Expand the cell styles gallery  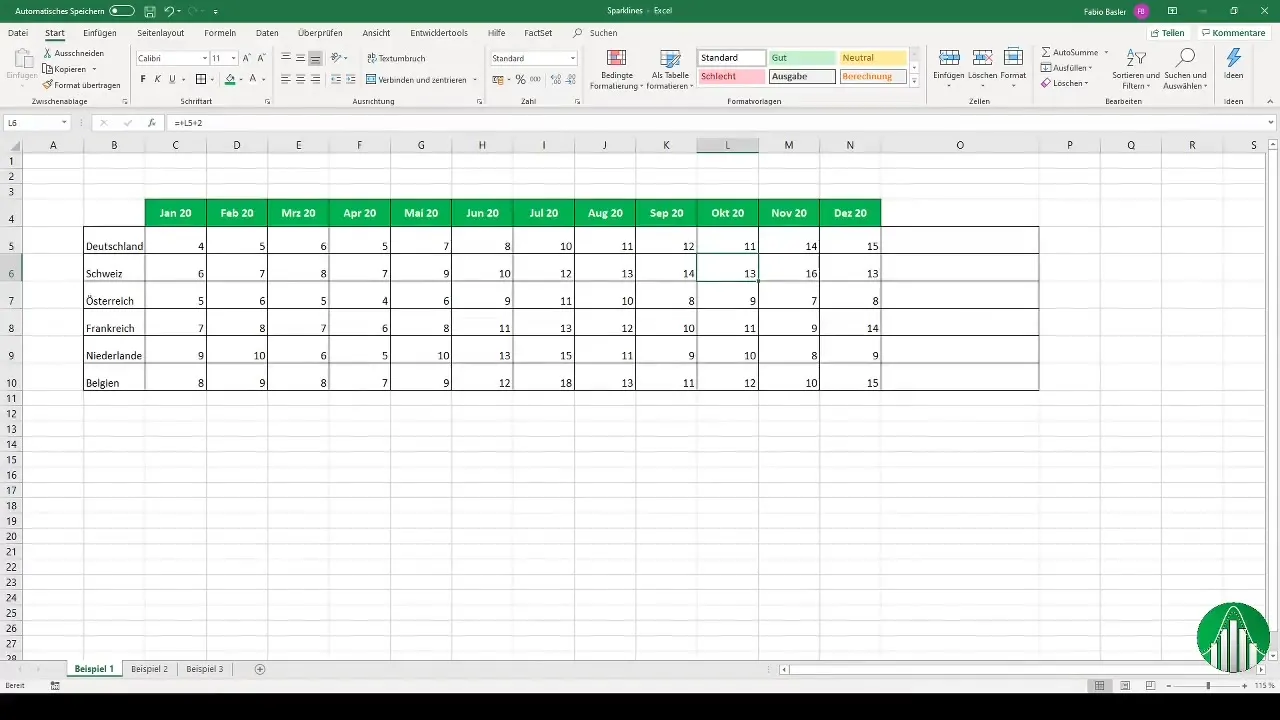coord(914,81)
